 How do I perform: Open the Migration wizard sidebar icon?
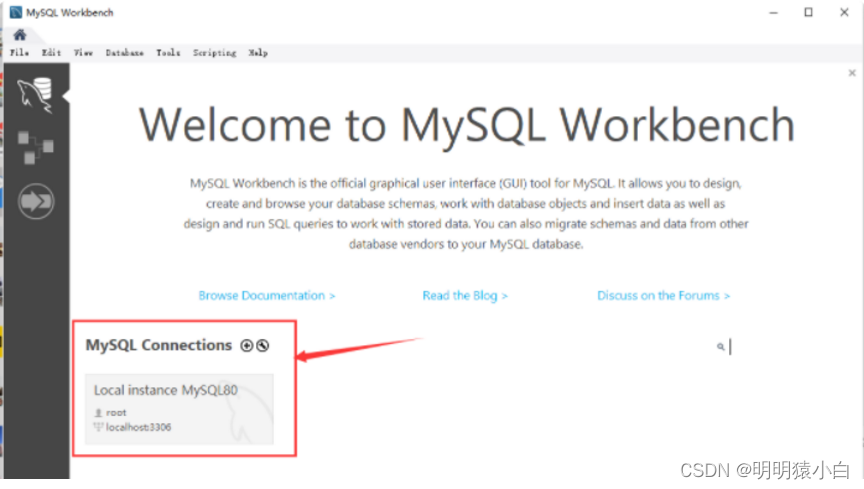(x=36, y=201)
